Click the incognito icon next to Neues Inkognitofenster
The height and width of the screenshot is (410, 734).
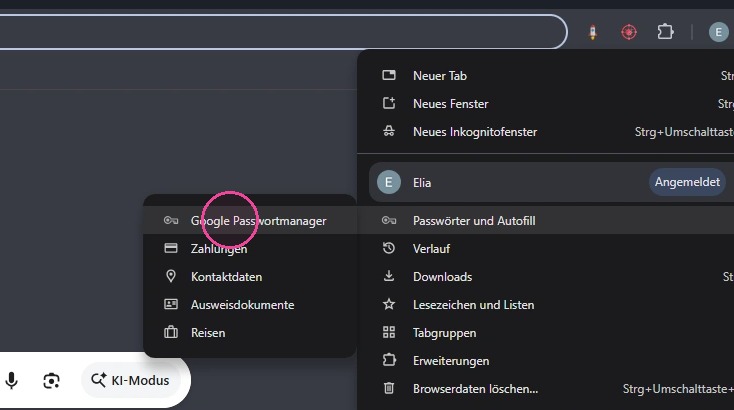pos(389,132)
